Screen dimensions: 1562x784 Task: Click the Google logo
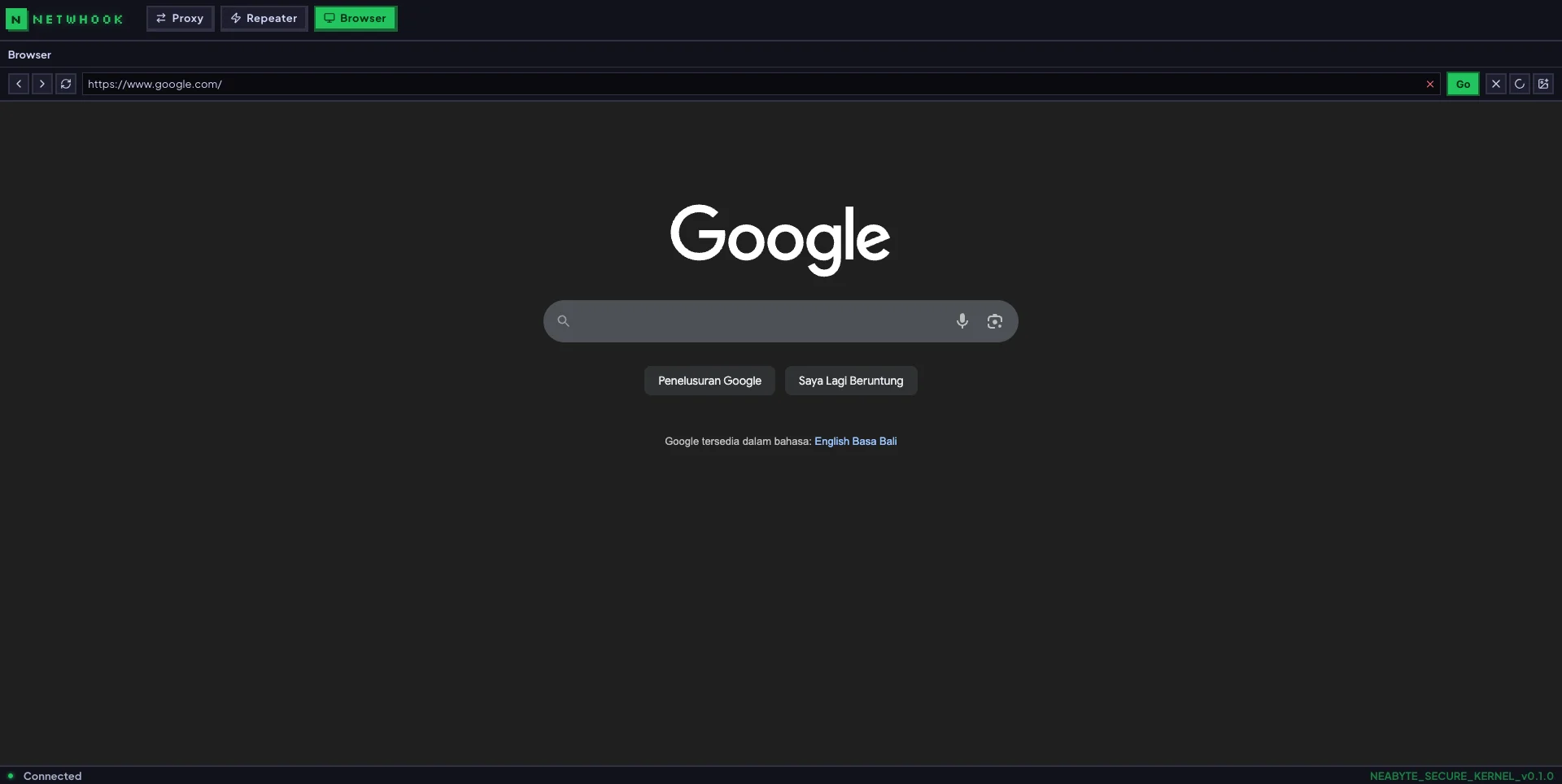coord(780,239)
